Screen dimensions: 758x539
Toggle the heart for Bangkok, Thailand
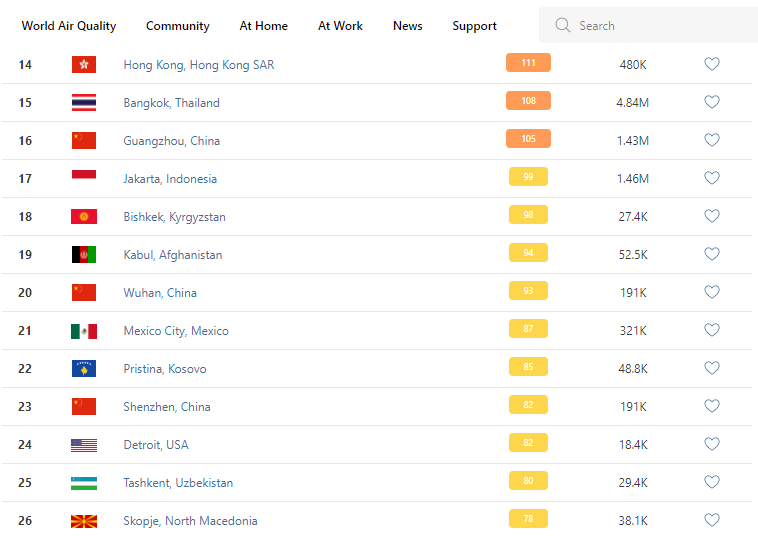pyautogui.click(x=712, y=102)
